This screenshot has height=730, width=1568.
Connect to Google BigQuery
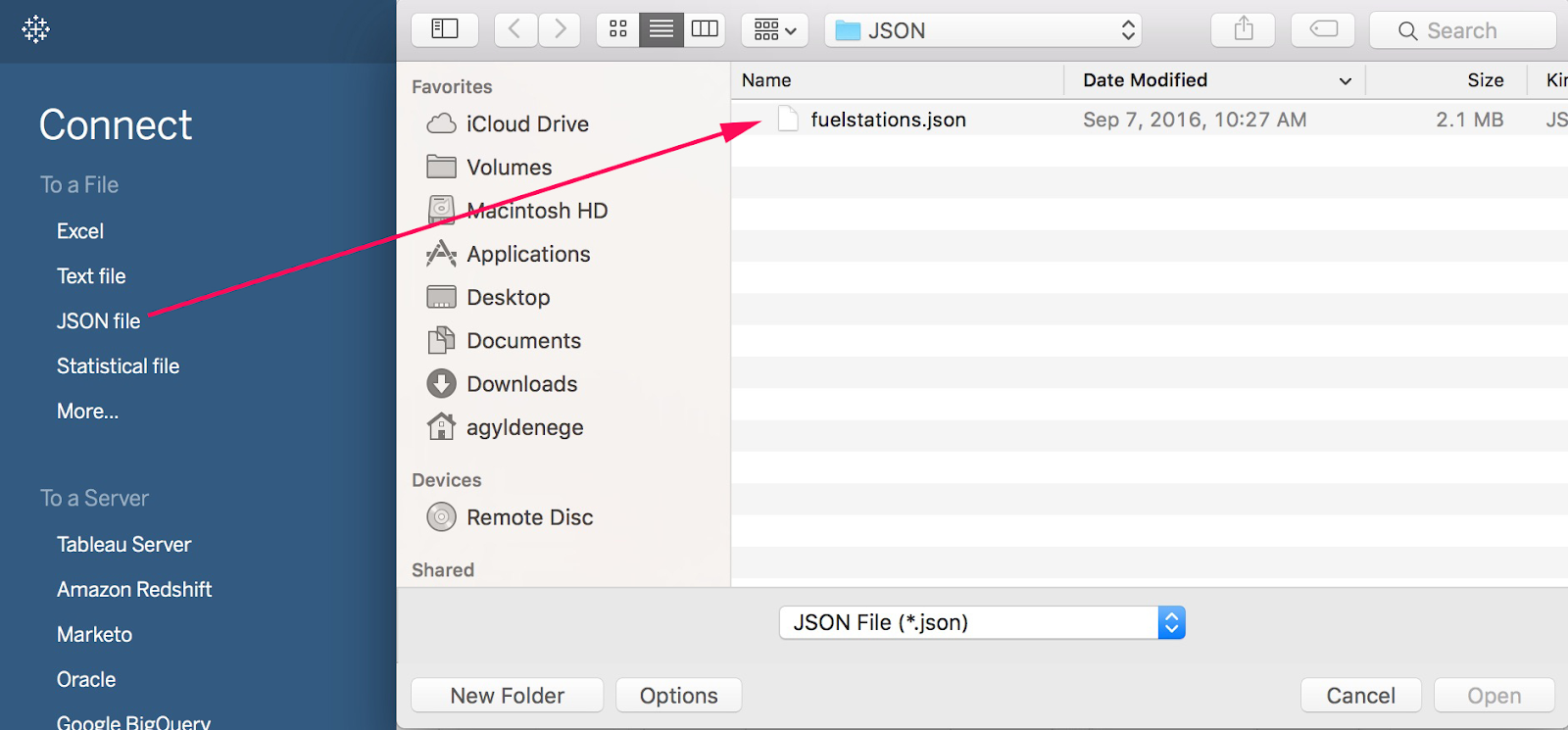(133, 722)
